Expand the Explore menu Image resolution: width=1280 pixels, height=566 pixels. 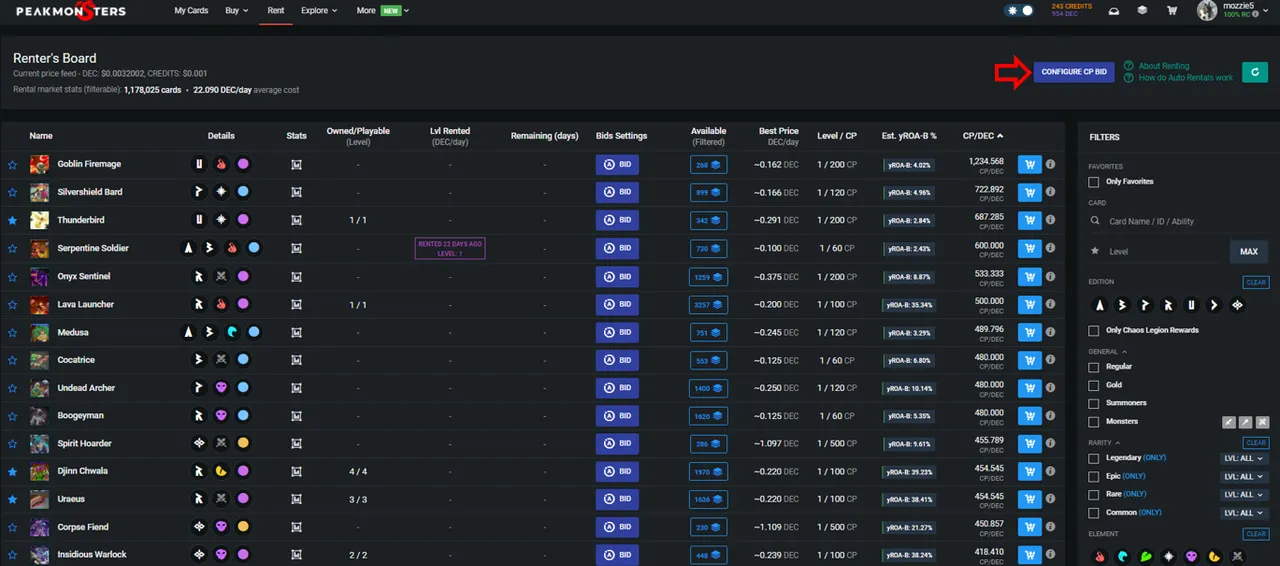click(x=319, y=11)
